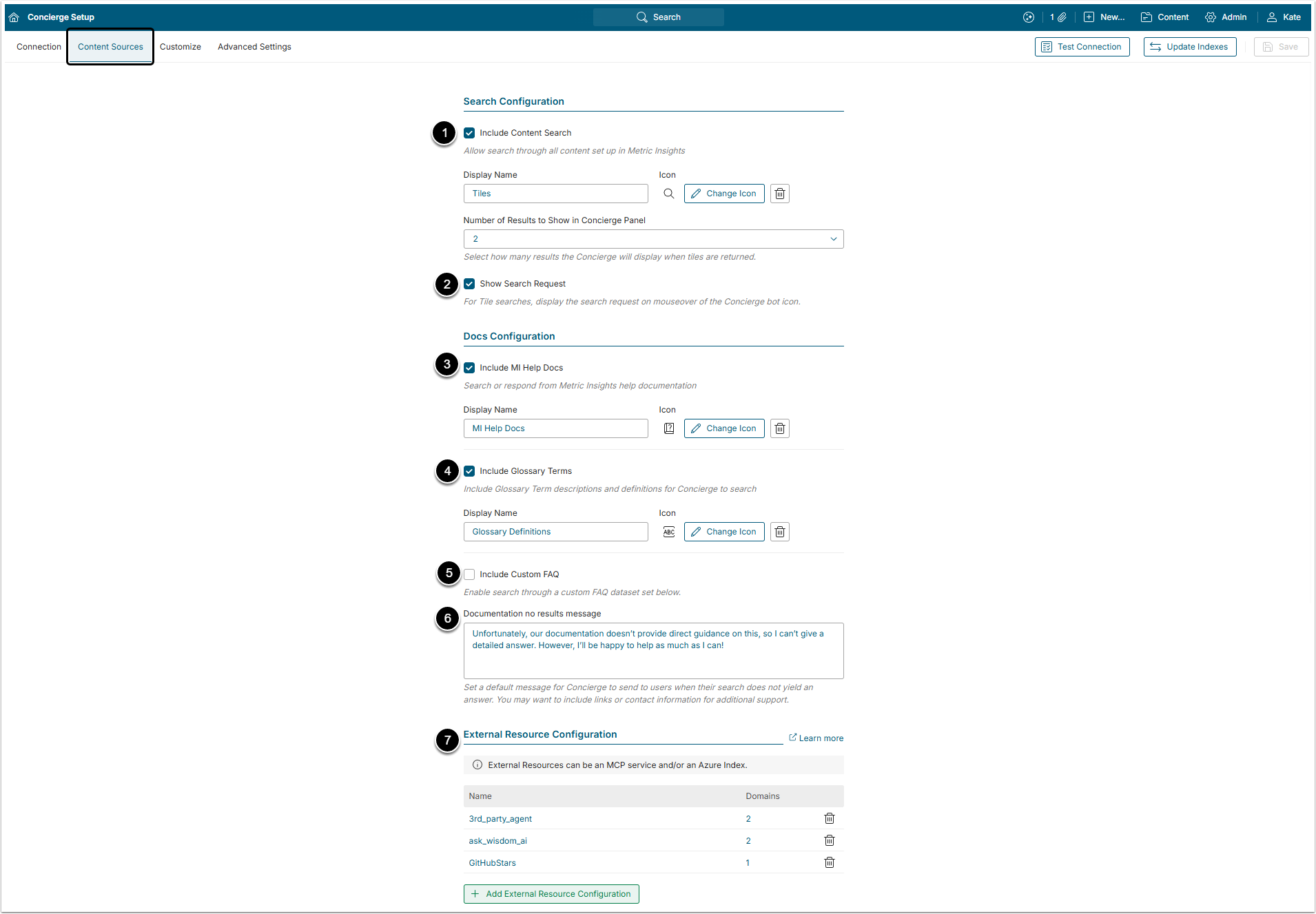Click the search magnifier icon in the top bar
The image size is (1316, 914).
pyautogui.click(x=641, y=17)
